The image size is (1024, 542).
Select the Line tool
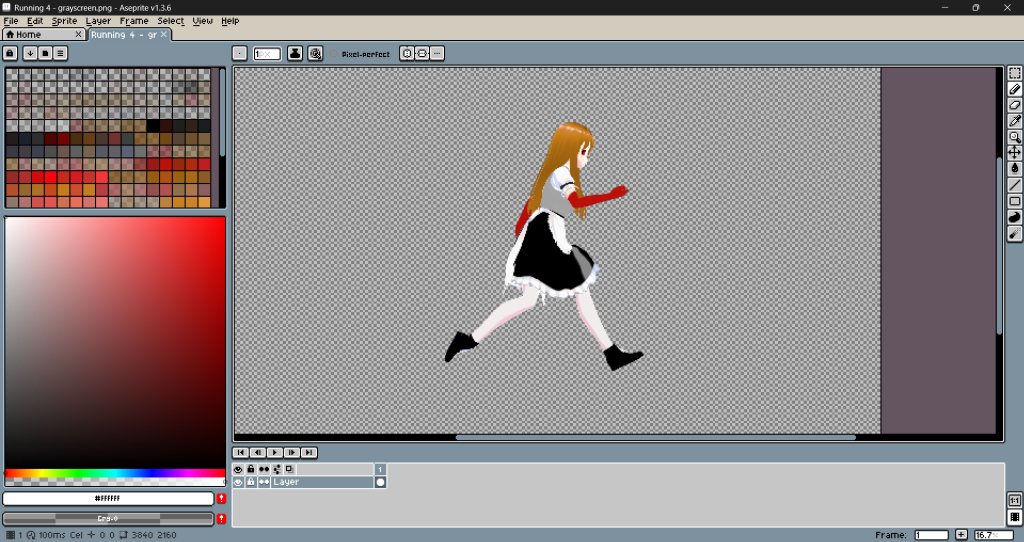(1014, 185)
